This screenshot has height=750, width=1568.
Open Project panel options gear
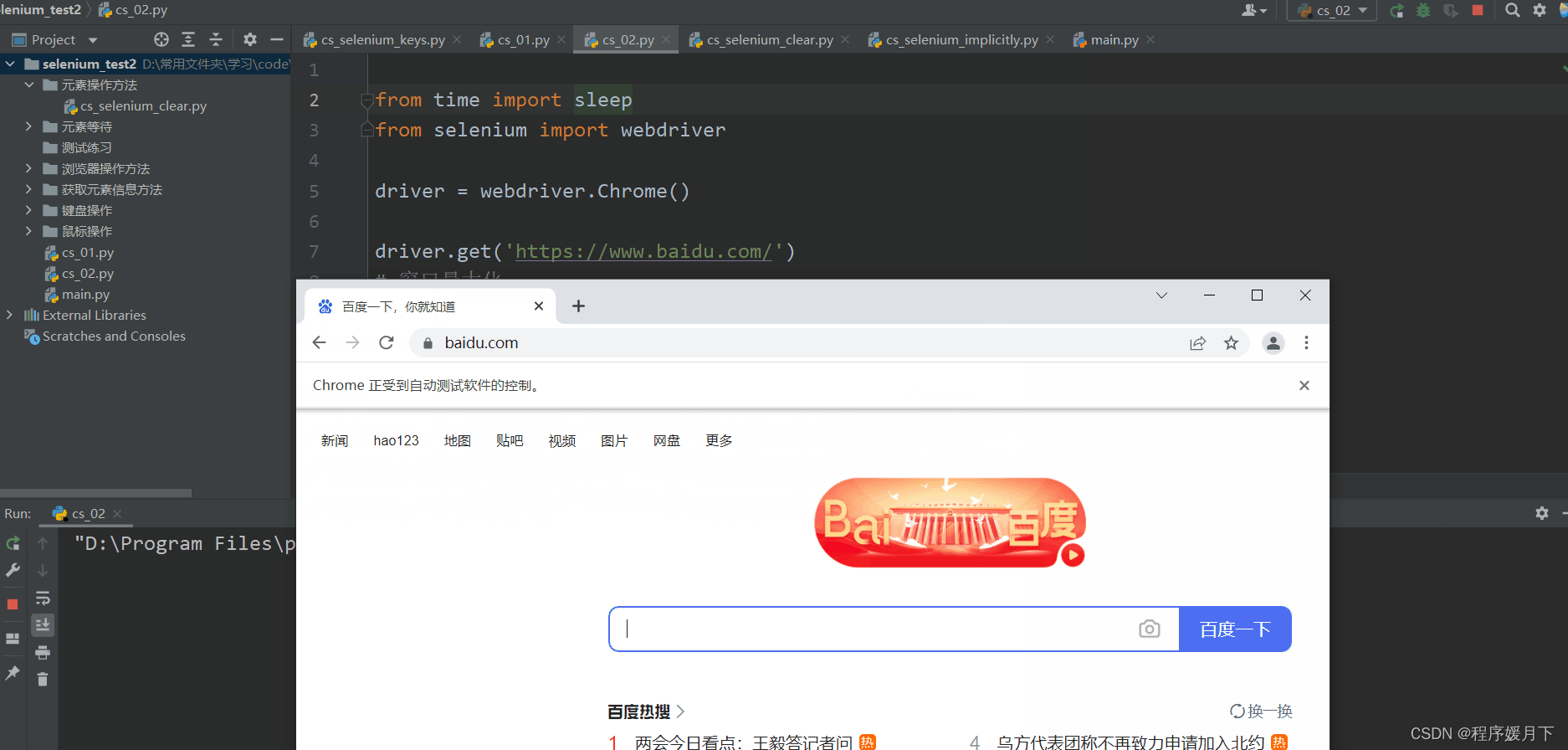tap(249, 39)
